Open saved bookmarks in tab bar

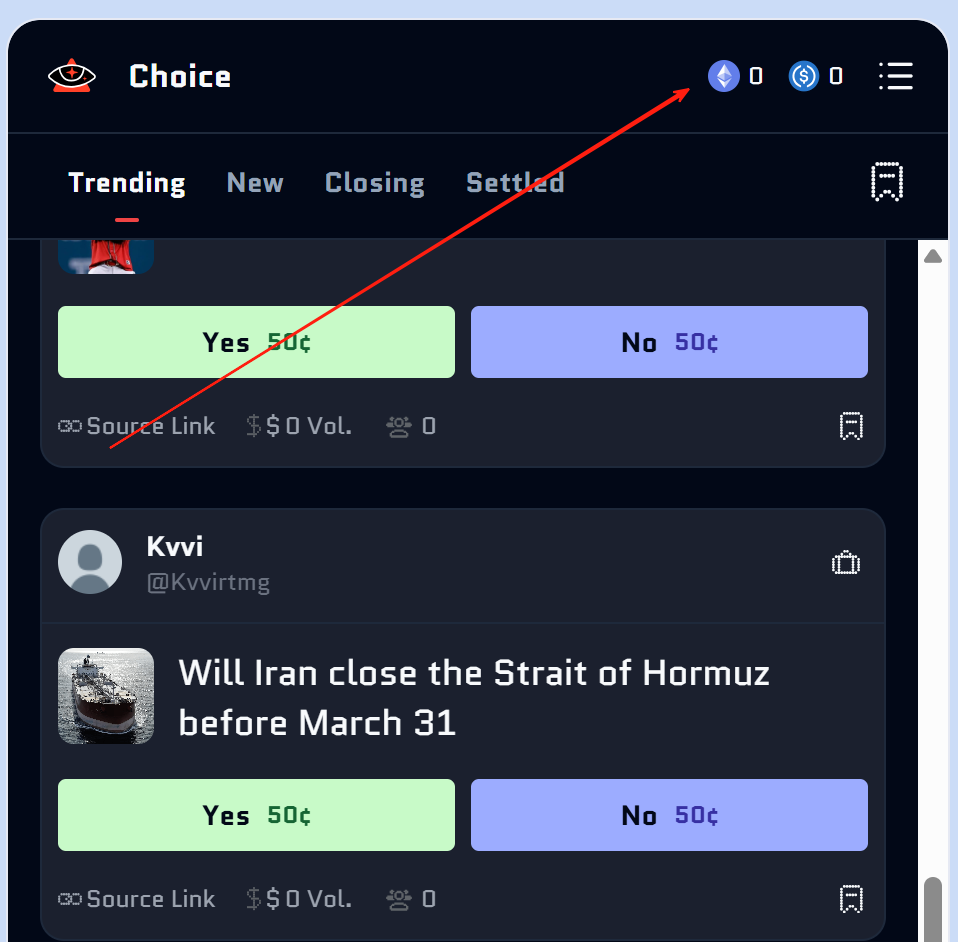pyautogui.click(x=887, y=182)
